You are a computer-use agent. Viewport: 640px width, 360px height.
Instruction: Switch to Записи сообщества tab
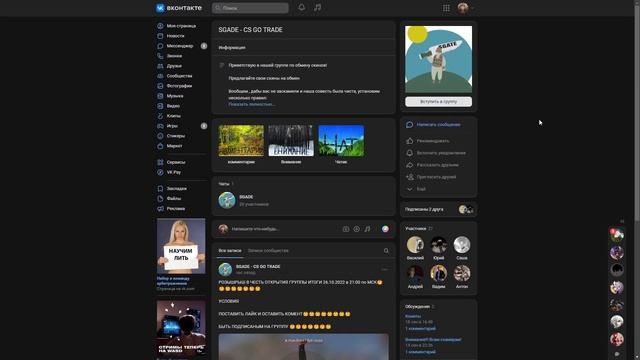pos(268,251)
